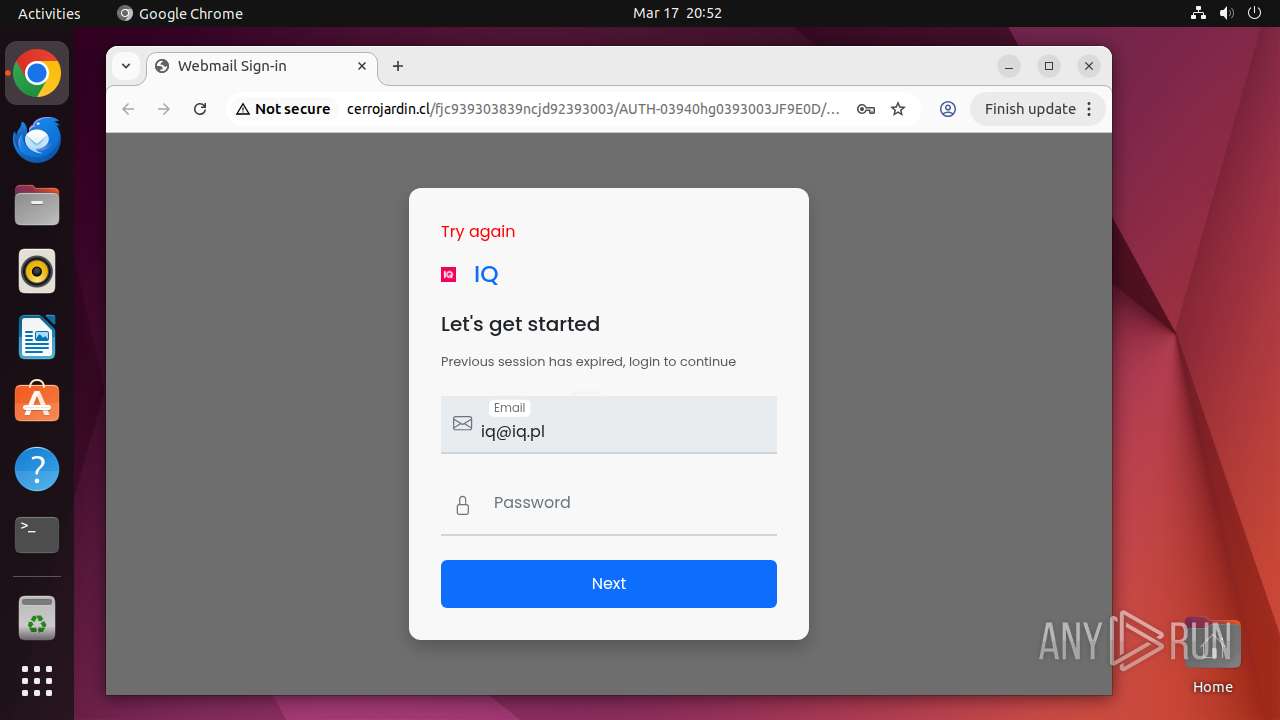The height and width of the screenshot is (720, 1280).
Task: Maximize the Chrome window
Action: (1049, 66)
